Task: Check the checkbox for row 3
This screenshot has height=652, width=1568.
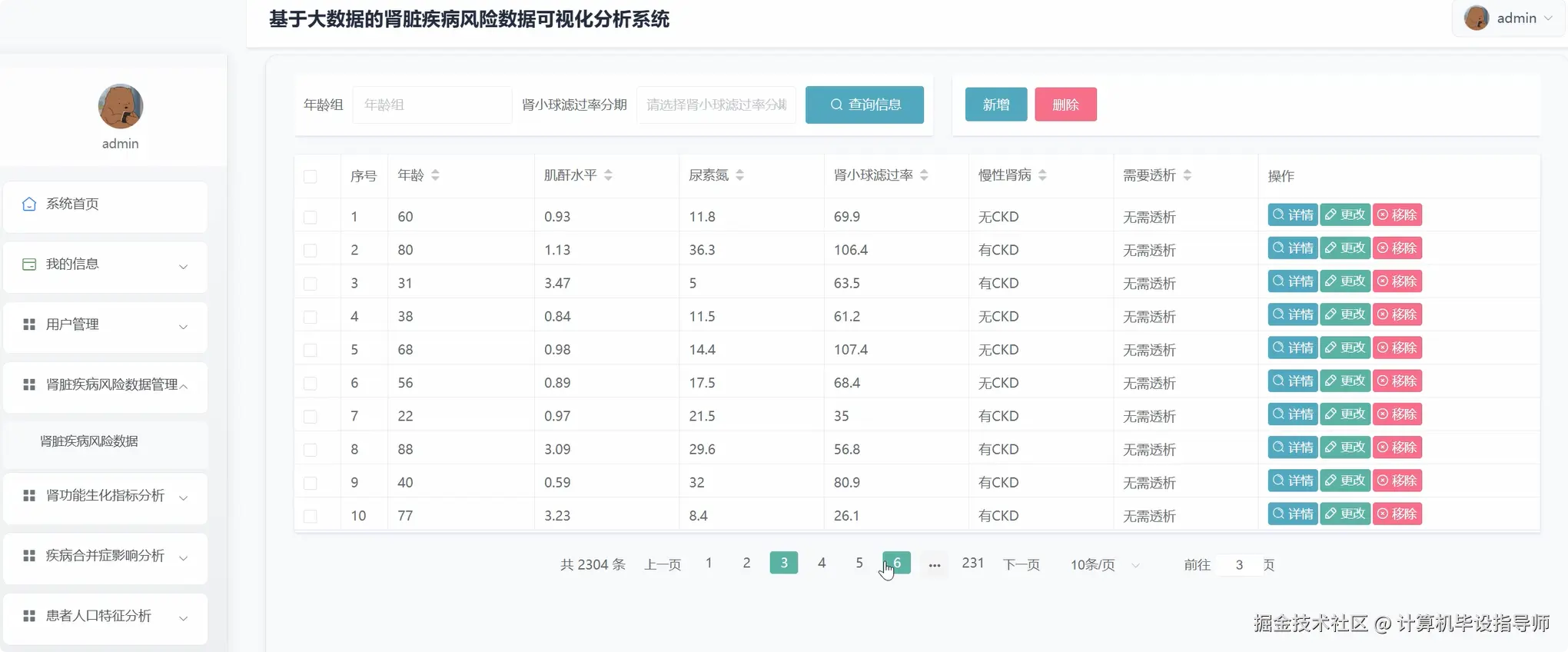Action: click(311, 284)
